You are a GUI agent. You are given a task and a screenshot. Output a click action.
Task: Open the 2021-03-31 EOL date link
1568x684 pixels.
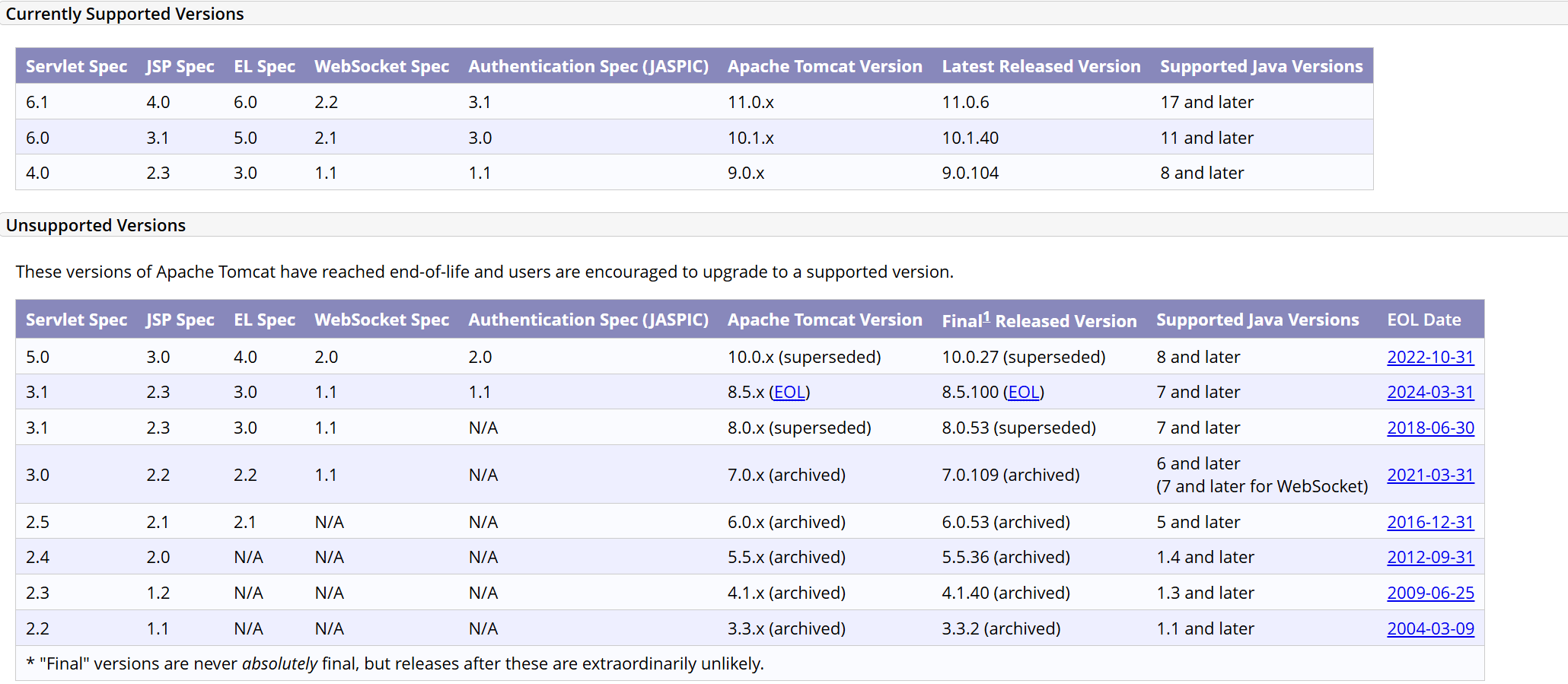pos(1430,475)
